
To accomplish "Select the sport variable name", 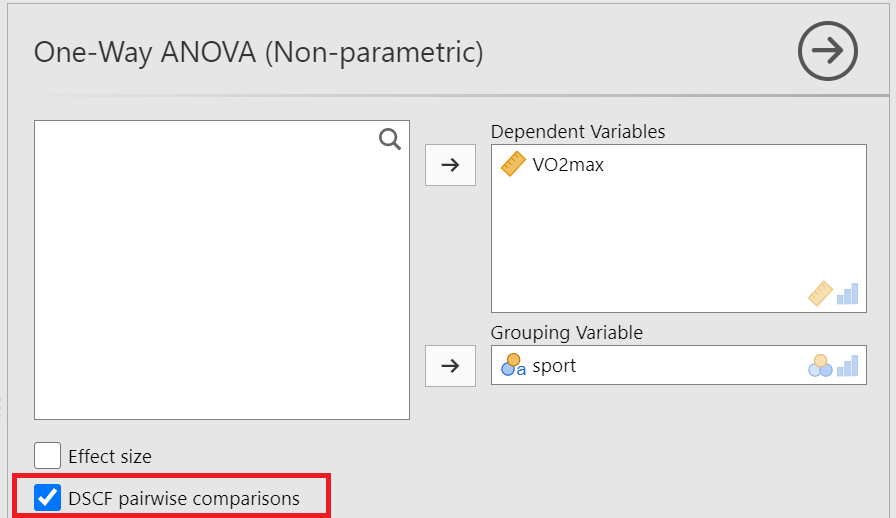I will coord(554,366).
